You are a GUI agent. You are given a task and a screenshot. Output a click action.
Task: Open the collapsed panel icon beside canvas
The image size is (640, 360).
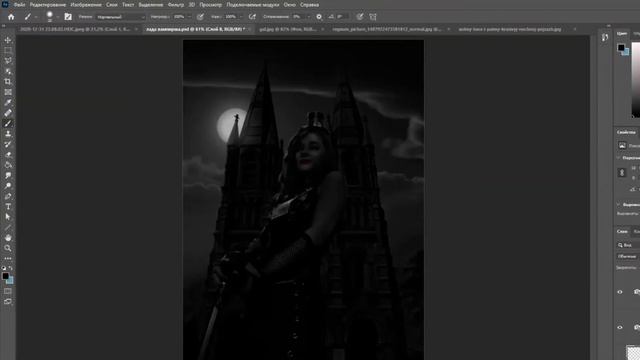coord(605,38)
